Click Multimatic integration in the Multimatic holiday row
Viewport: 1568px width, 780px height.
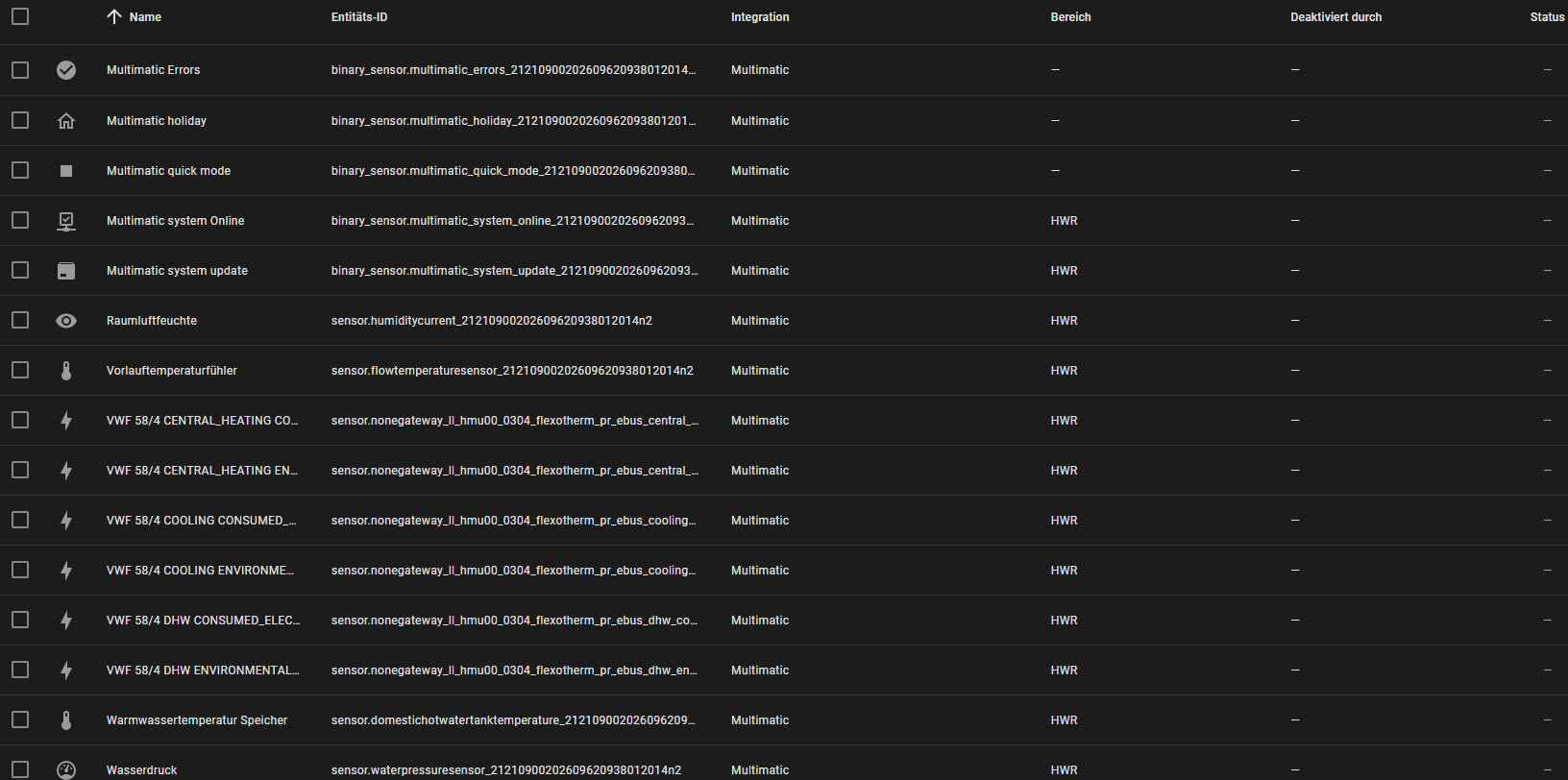point(760,121)
